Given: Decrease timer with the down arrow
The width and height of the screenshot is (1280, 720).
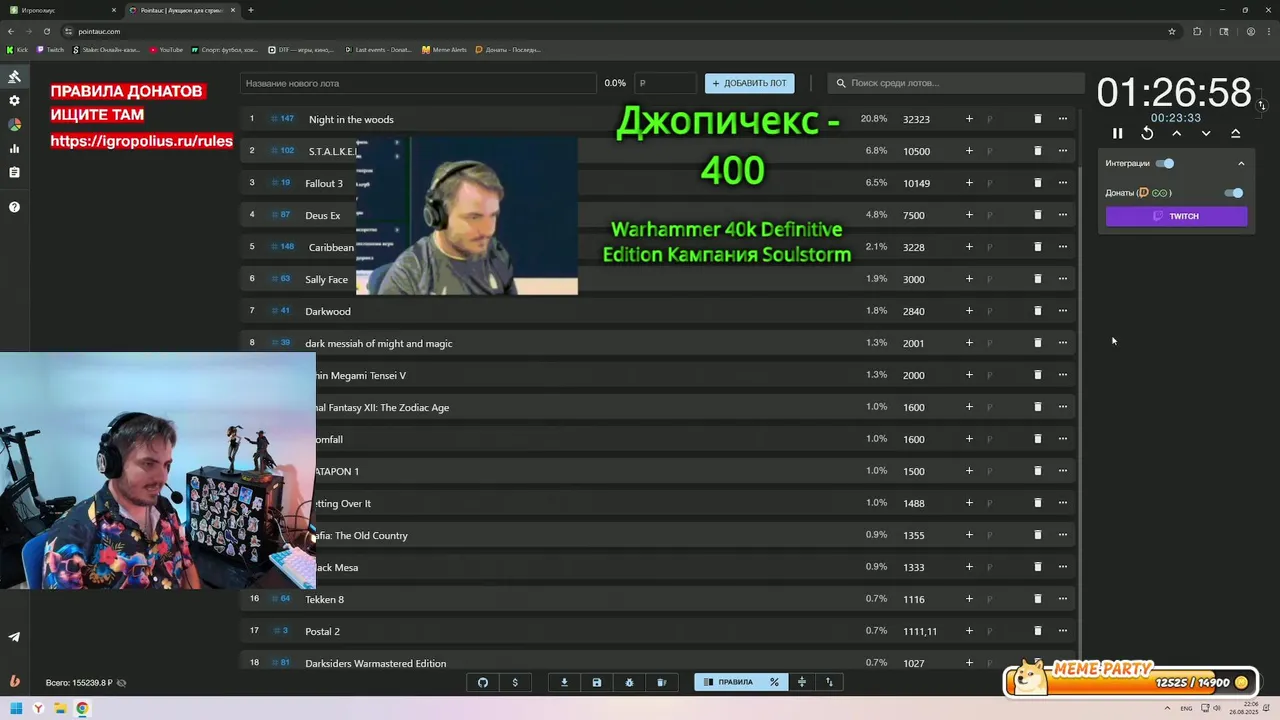Looking at the screenshot, I should pyautogui.click(x=1206, y=133).
